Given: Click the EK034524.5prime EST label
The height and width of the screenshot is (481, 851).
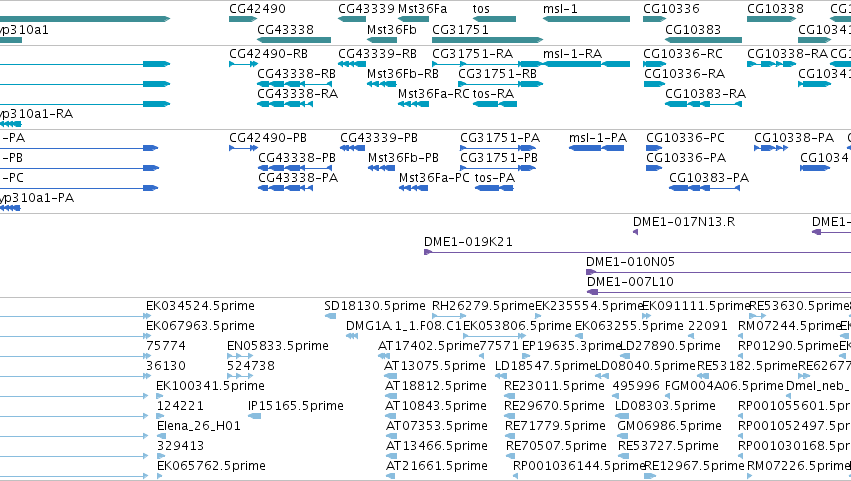Looking at the screenshot, I should point(200,306).
